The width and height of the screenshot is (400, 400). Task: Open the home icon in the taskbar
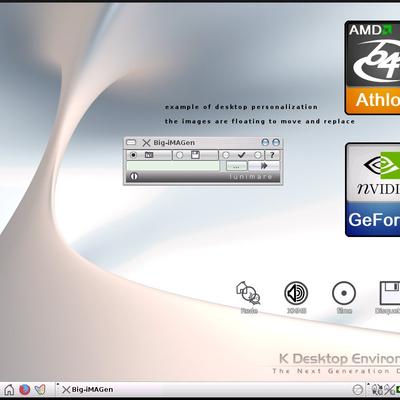[9, 389]
